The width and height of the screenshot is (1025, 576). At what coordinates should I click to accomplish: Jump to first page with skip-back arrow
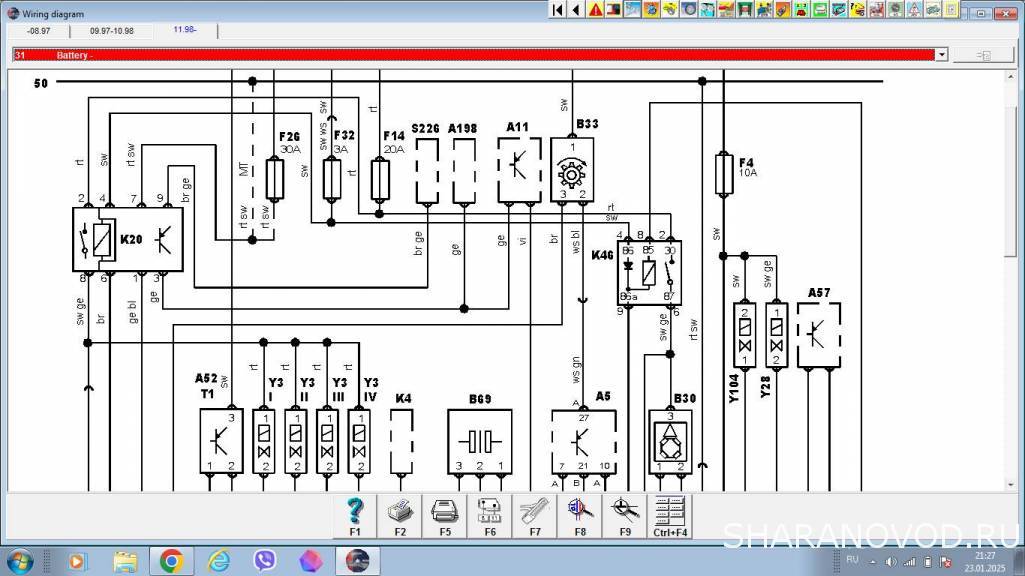pyautogui.click(x=558, y=10)
